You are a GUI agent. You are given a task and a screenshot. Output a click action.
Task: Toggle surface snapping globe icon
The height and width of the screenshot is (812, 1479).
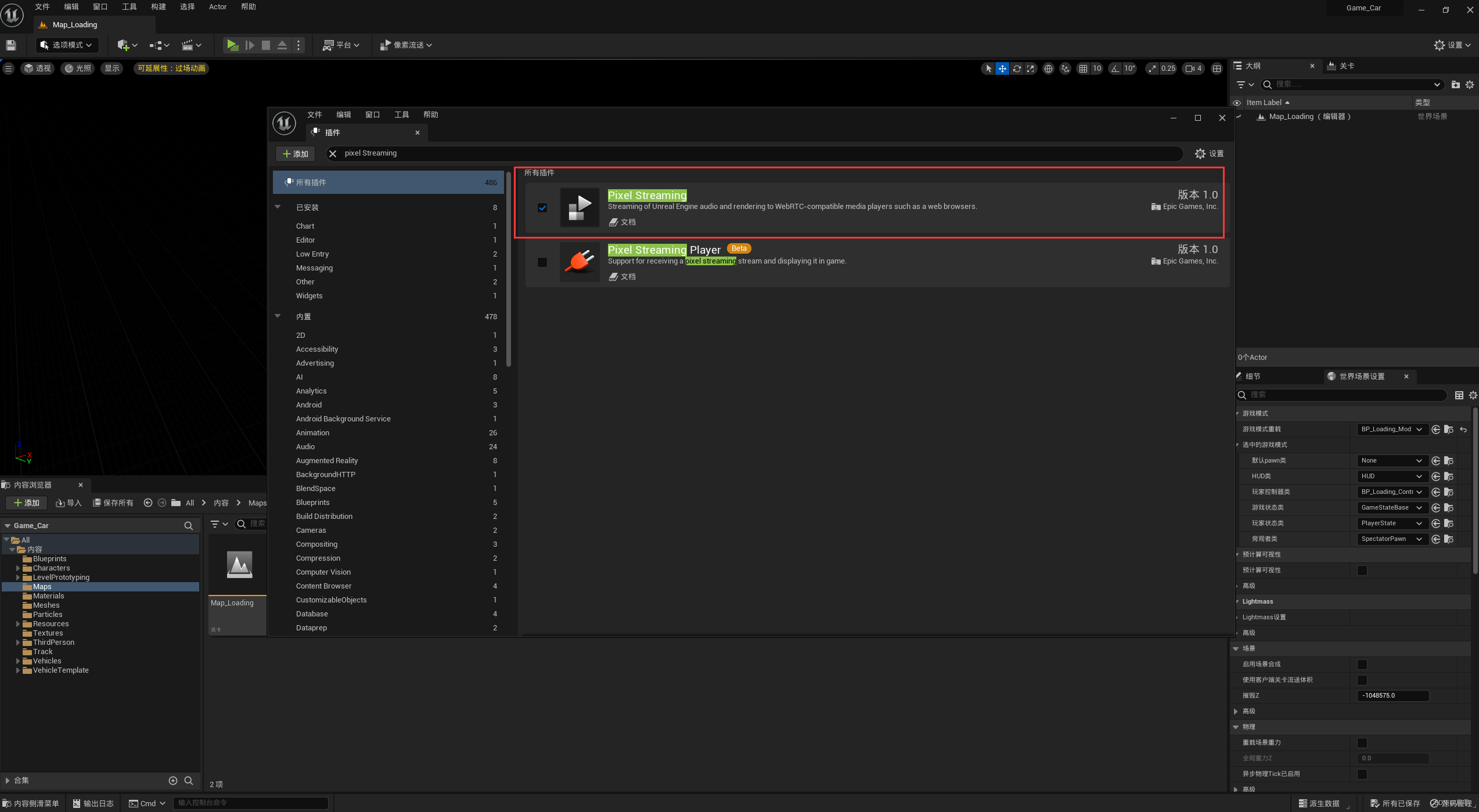pyautogui.click(x=1048, y=68)
